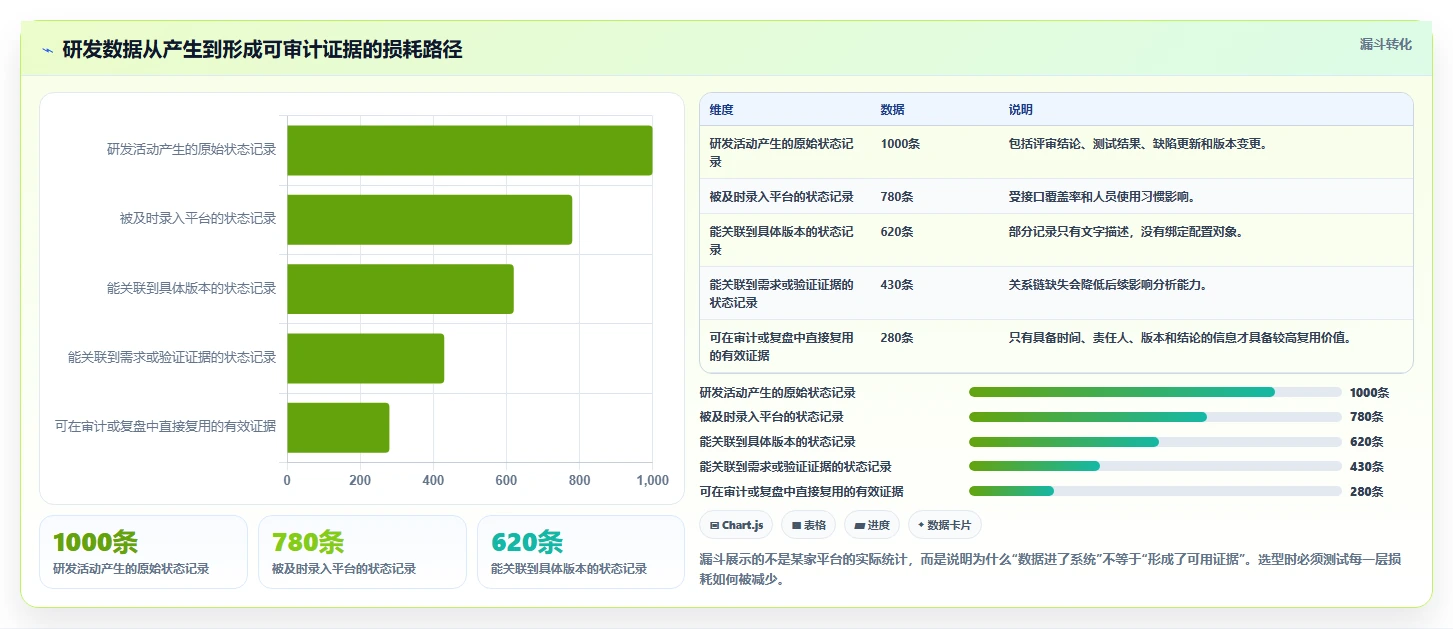Select the Chart.js chip
Viewport: 1453px width, 629px height.
[736, 525]
